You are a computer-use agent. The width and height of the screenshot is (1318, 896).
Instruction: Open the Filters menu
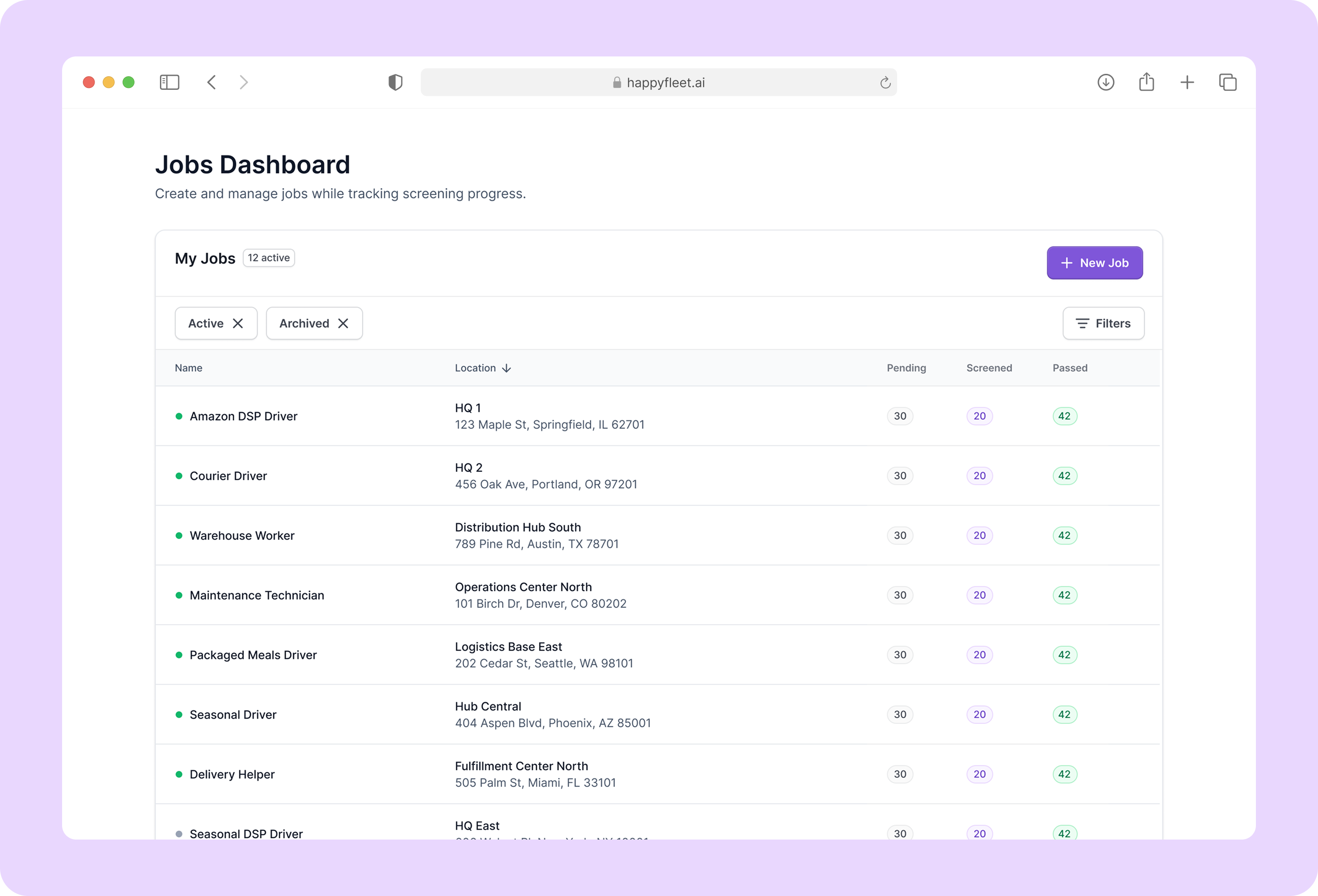[x=1103, y=323]
